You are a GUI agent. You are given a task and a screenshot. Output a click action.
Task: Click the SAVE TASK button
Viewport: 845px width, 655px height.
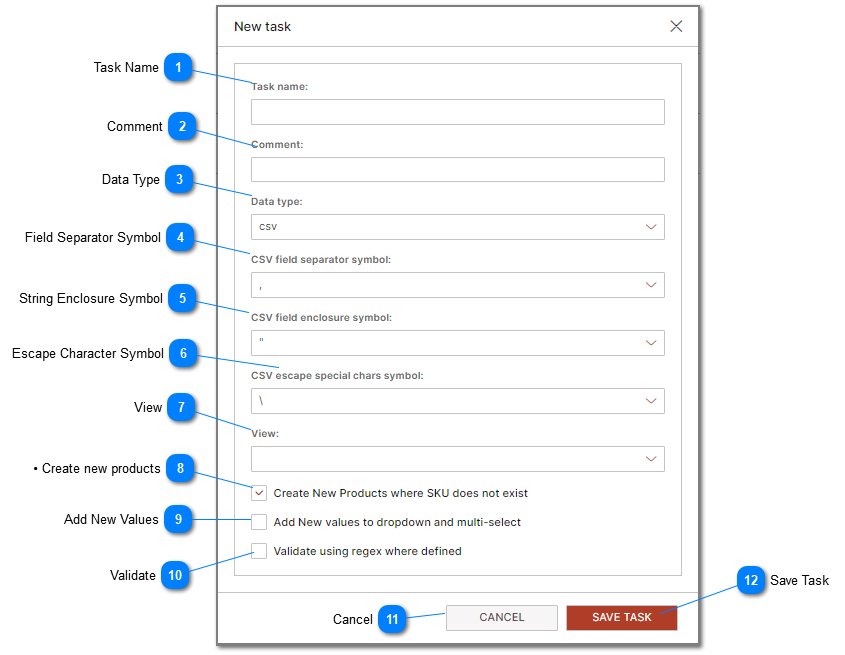(621, 617)
